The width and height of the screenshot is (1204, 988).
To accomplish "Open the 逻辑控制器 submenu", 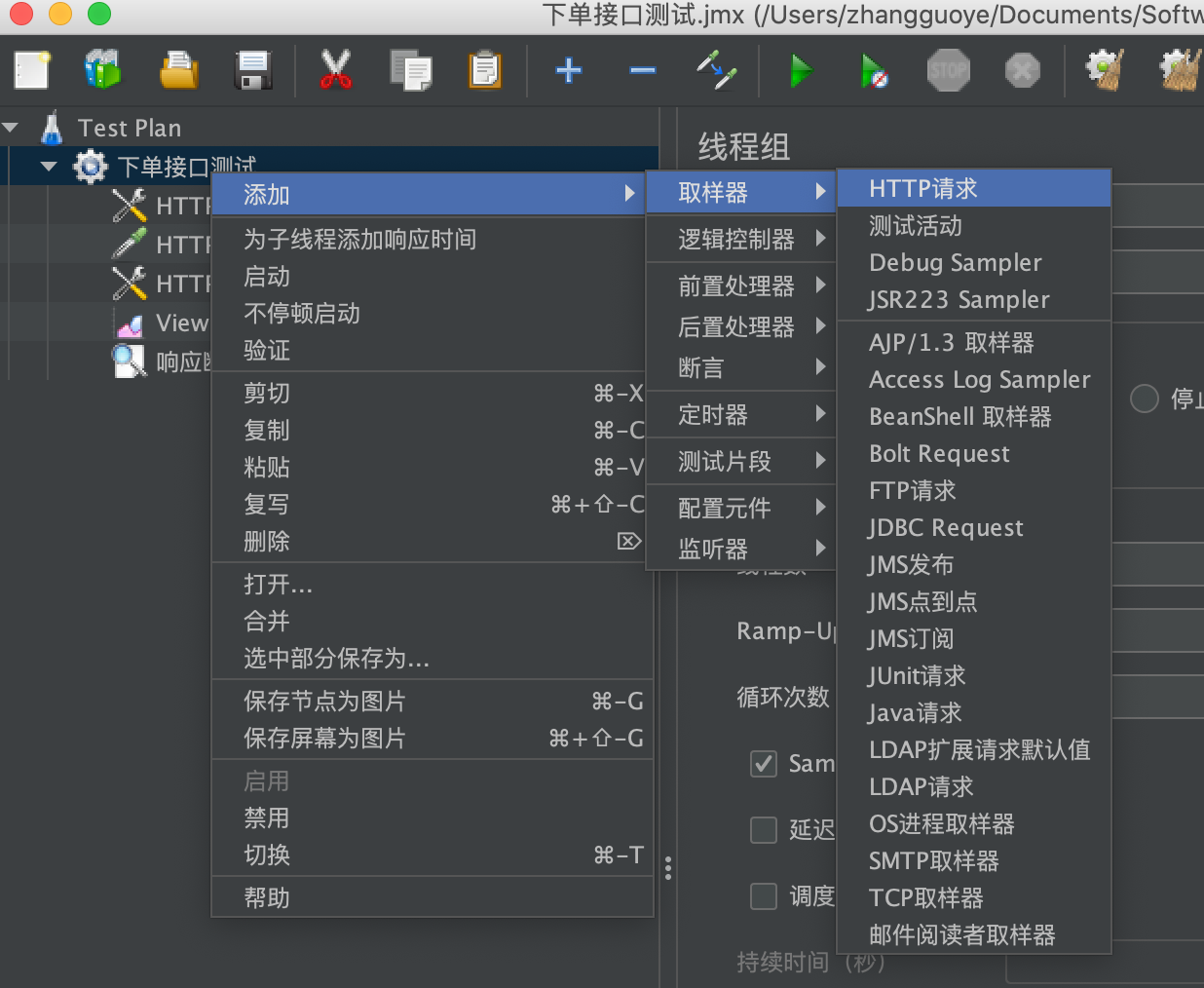I will click(742, 239).
